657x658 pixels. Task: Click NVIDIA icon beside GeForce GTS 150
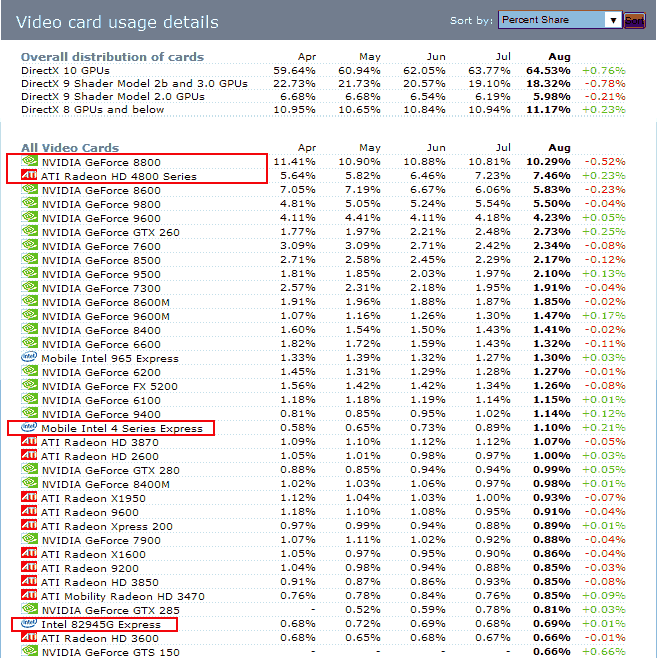[x=29, y=651]
